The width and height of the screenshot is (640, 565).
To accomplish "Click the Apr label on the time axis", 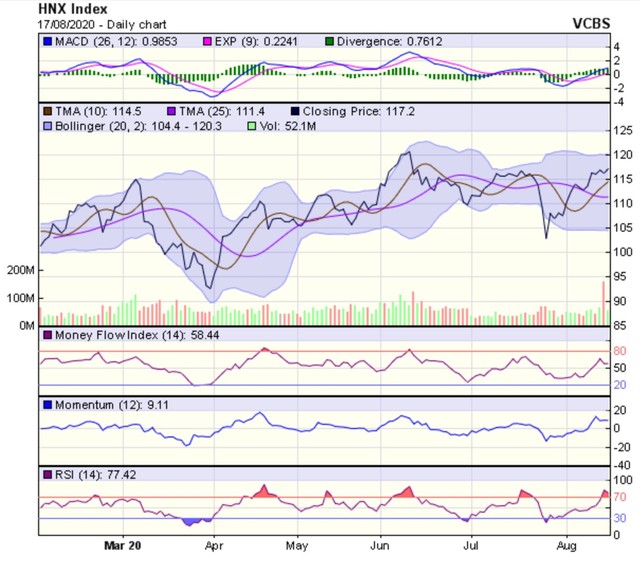I will (212, 548).
